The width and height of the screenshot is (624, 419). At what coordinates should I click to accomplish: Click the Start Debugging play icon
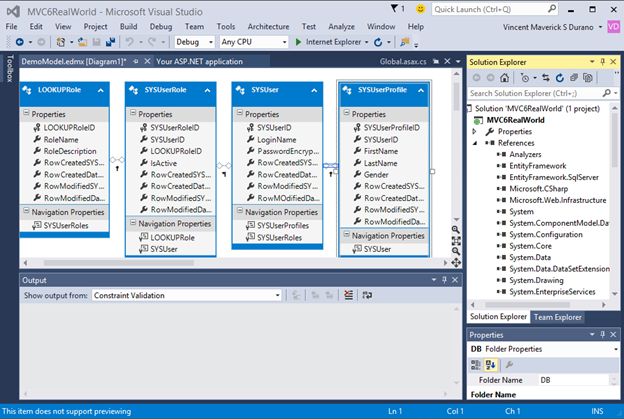click(x=298, y=42)
